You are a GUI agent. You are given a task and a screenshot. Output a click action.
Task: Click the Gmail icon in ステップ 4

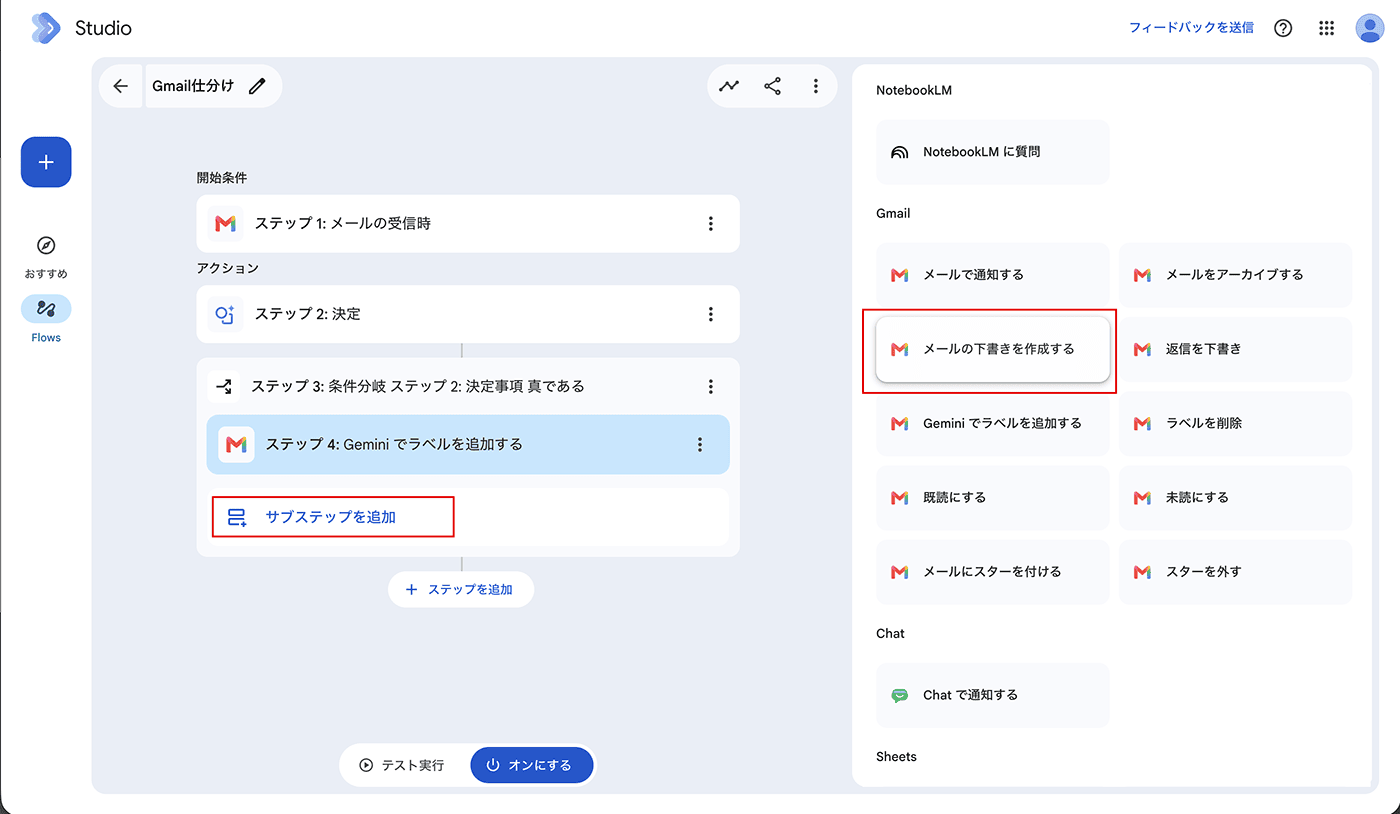236,444
